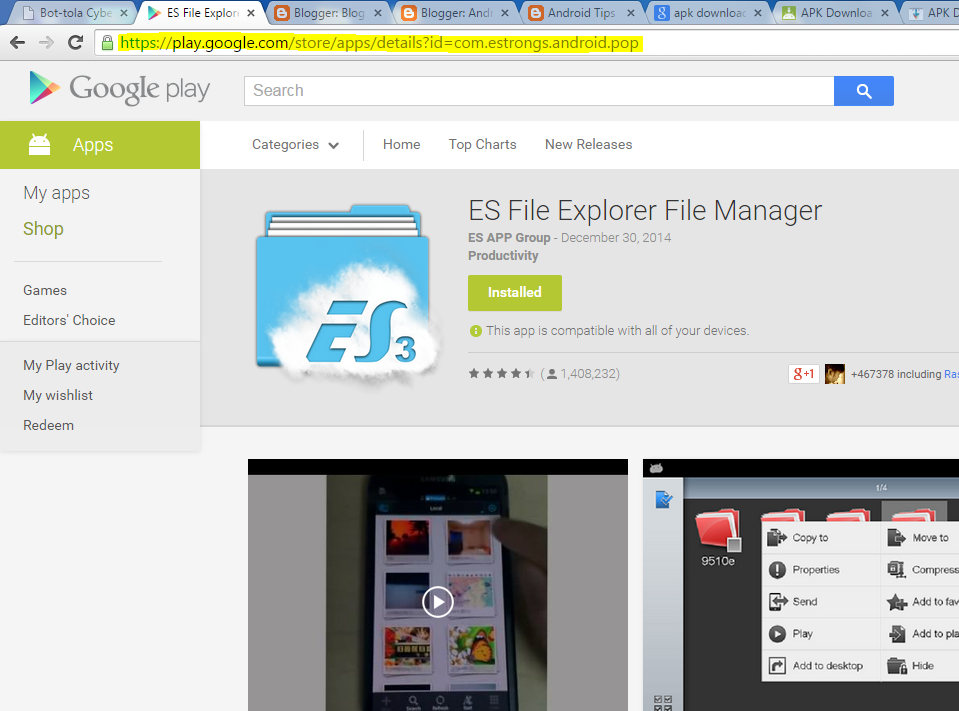
Task: Click the Copy to icon in screenshot
Action: (x=777, y=537)
